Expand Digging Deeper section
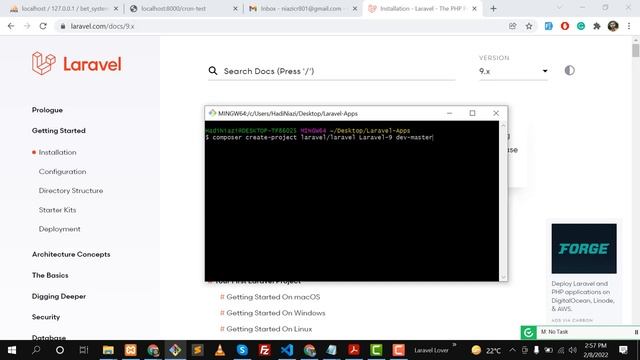 59,296
